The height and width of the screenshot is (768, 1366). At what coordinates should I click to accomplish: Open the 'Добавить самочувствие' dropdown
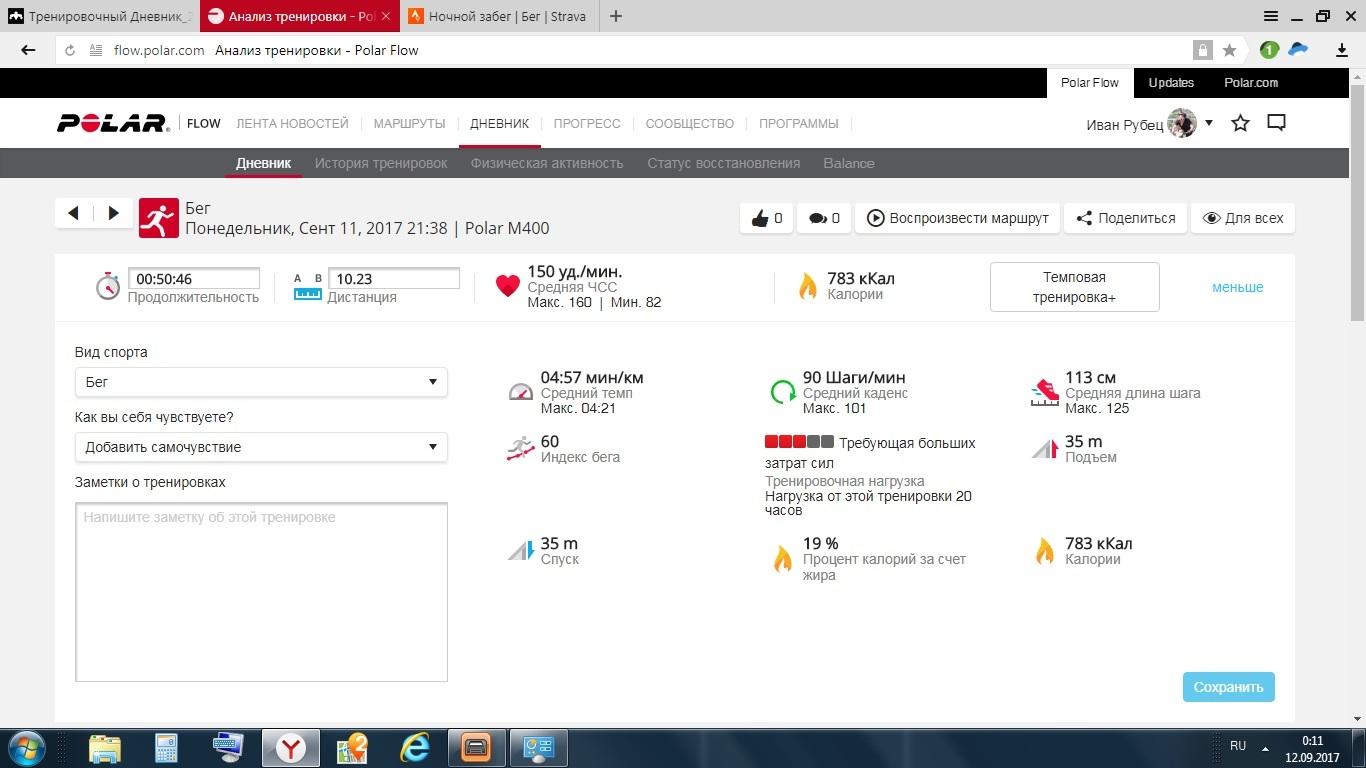tap(261, 447)
